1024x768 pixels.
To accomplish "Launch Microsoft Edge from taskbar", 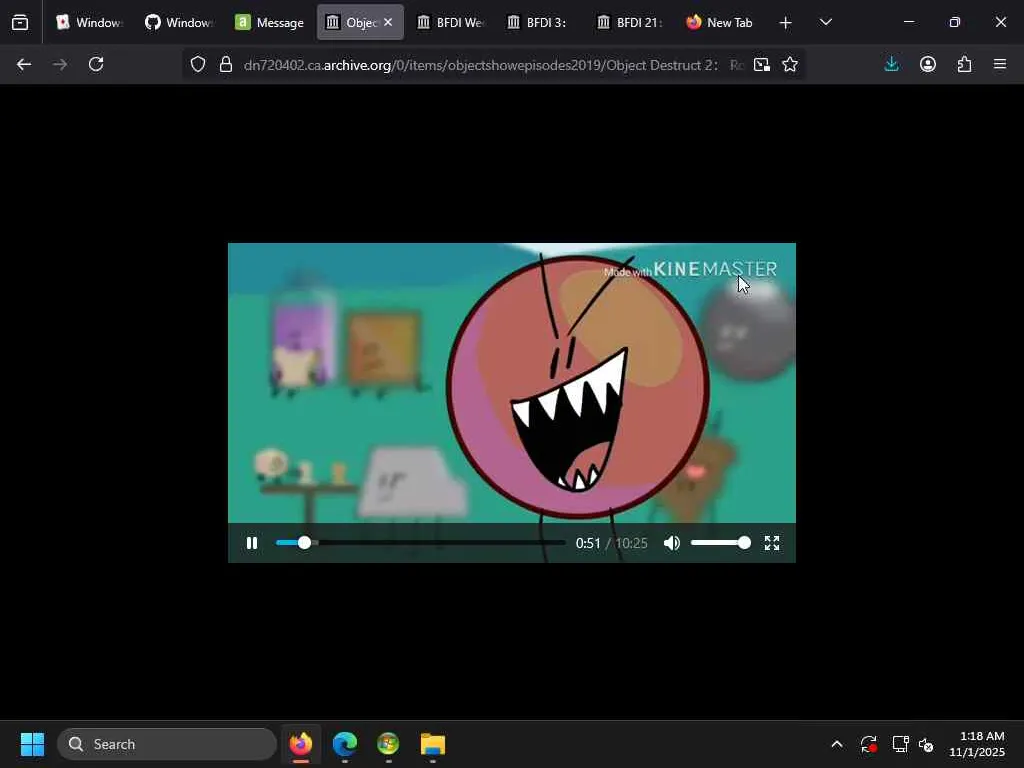I will click(345, 744).
